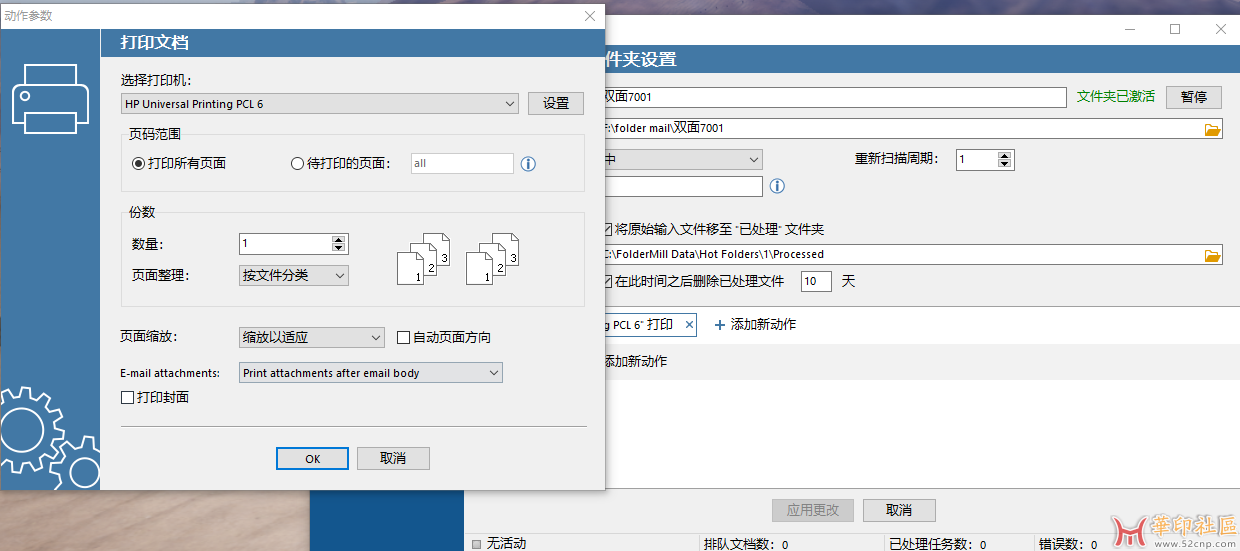Image resolution: width=1240 pixels, height=551 pixels.
Task: Click the plus icon to 添加新动作
Action: (719, 325)
